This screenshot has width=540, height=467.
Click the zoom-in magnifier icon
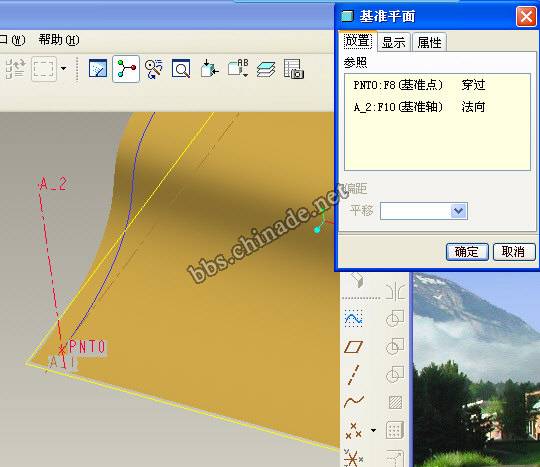[x=181, y=69]
